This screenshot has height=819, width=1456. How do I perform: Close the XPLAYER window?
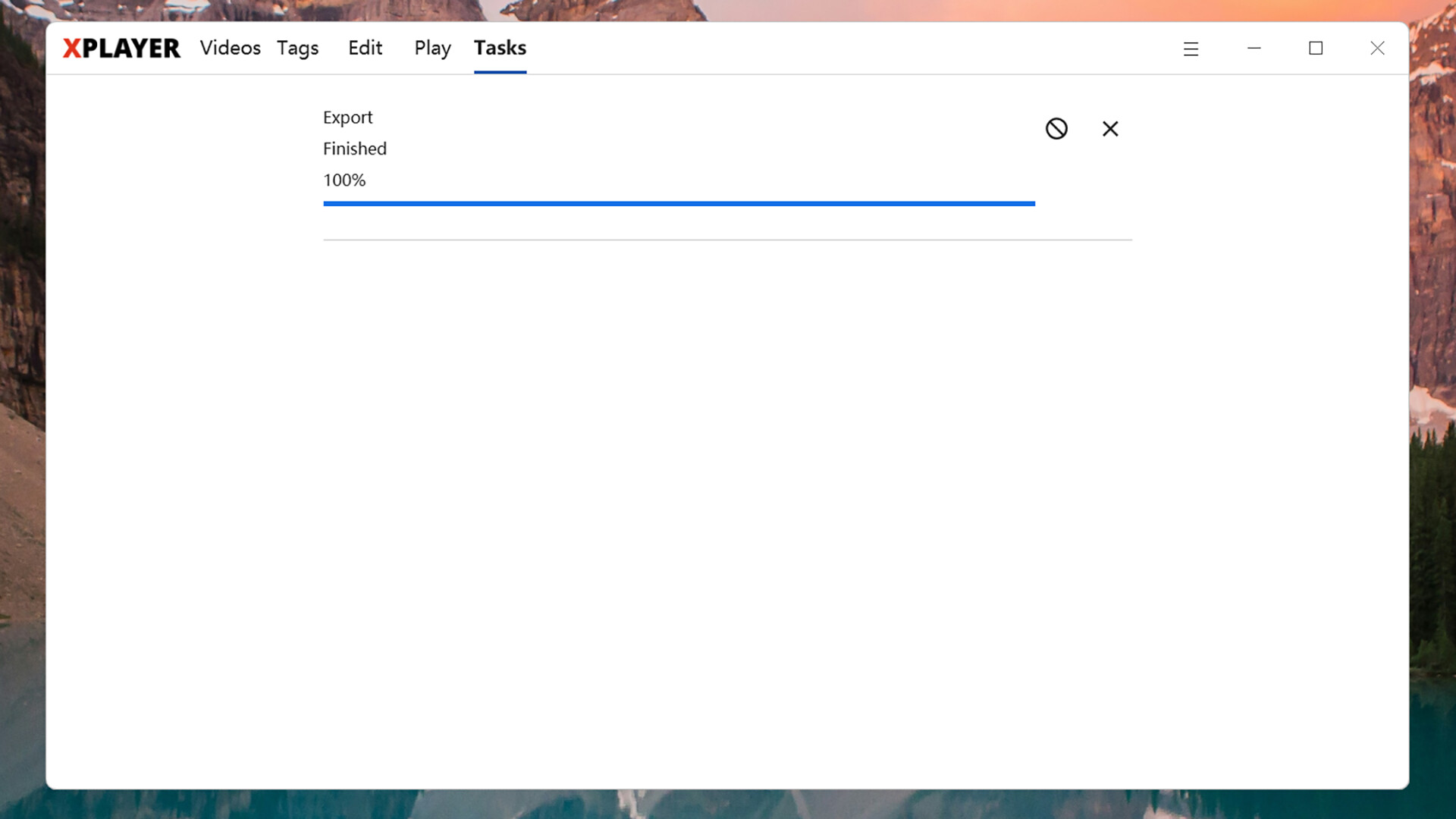1377,49
